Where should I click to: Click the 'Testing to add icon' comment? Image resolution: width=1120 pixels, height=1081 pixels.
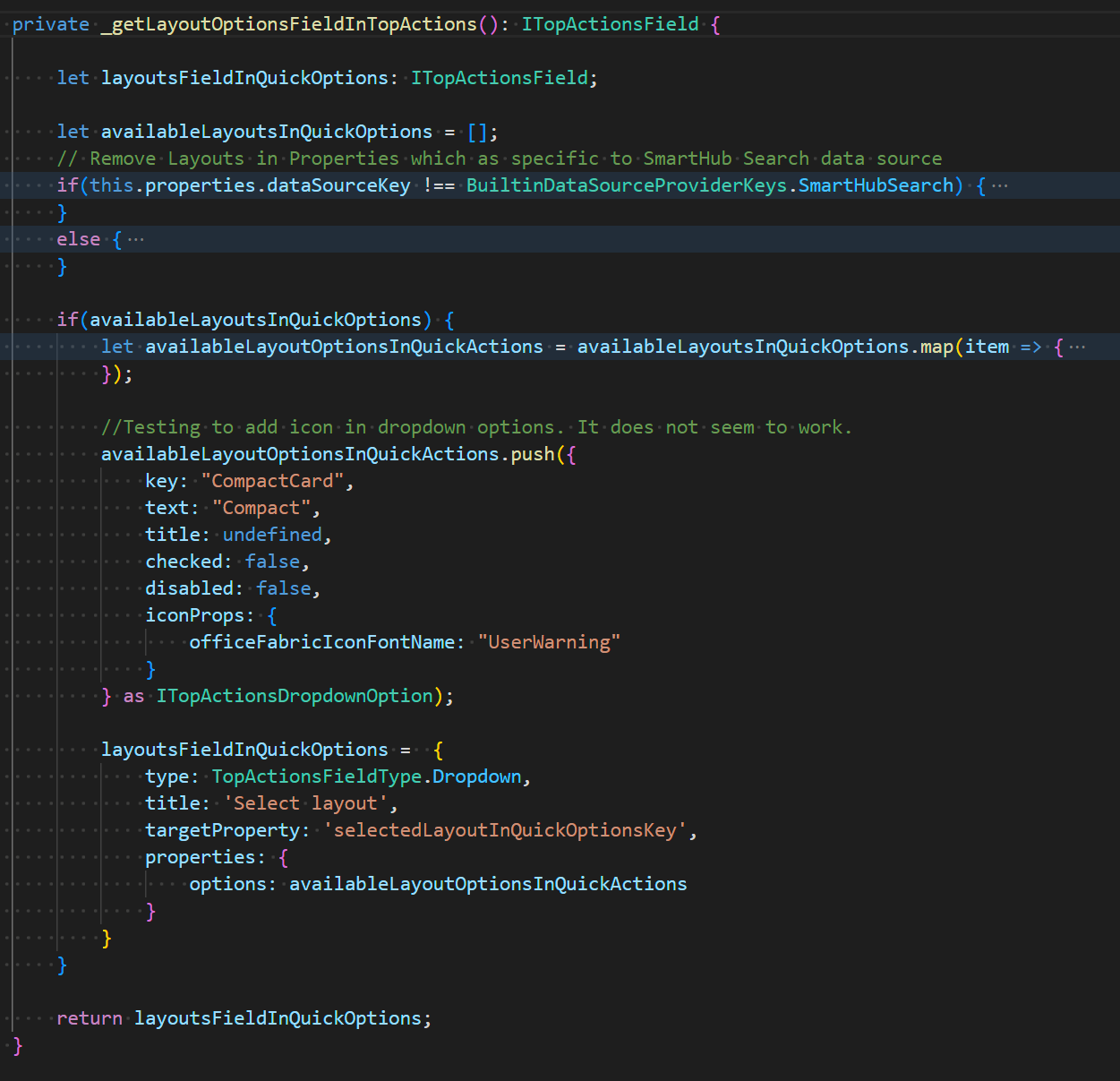tap(477, 427)
